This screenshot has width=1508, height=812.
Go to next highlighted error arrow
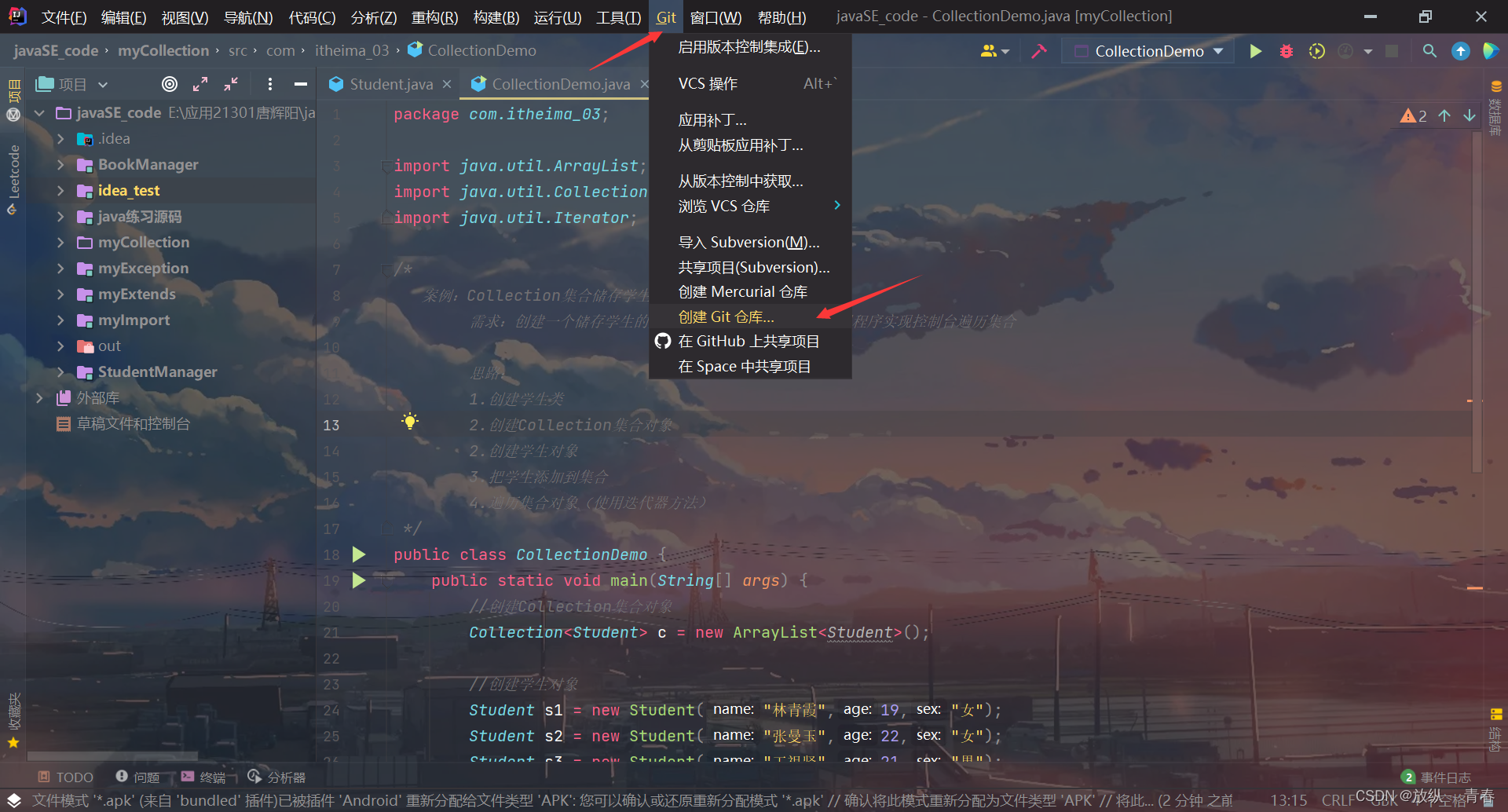click(1469, 115)
